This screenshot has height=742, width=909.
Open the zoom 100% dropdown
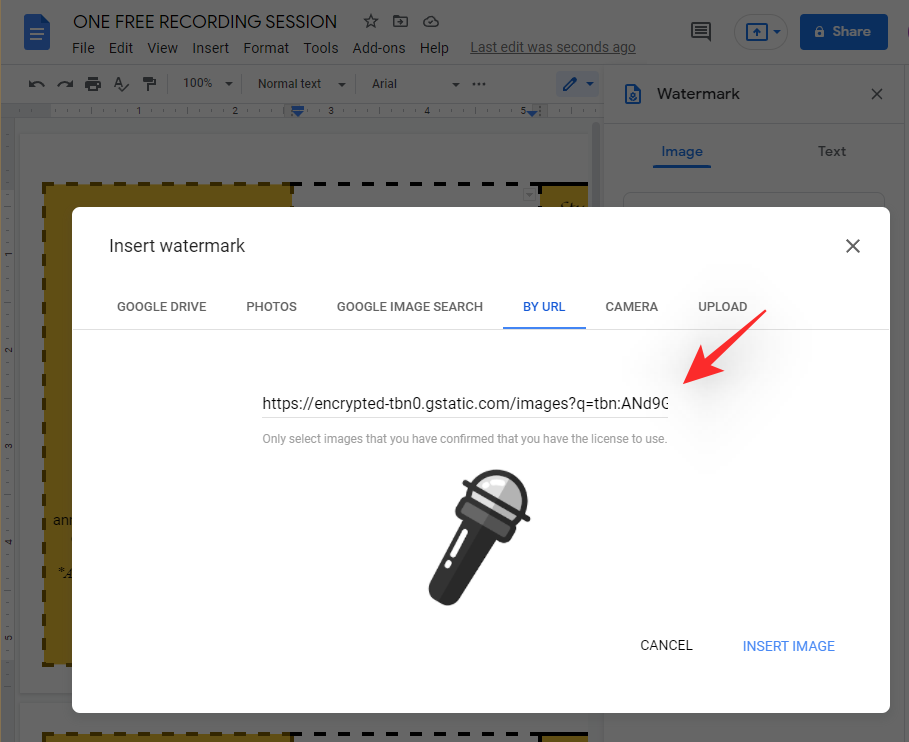[211, 84]
